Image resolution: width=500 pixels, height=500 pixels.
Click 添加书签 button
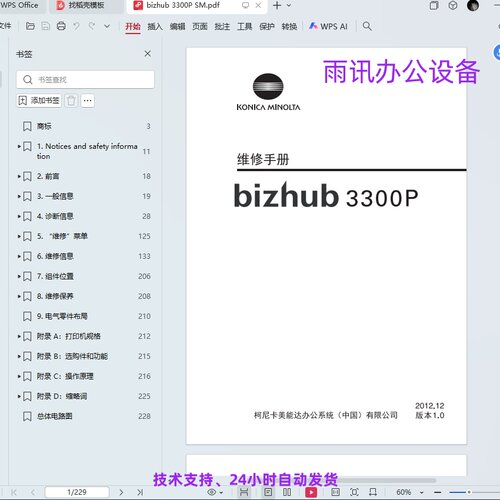click(x=39, y=100)
